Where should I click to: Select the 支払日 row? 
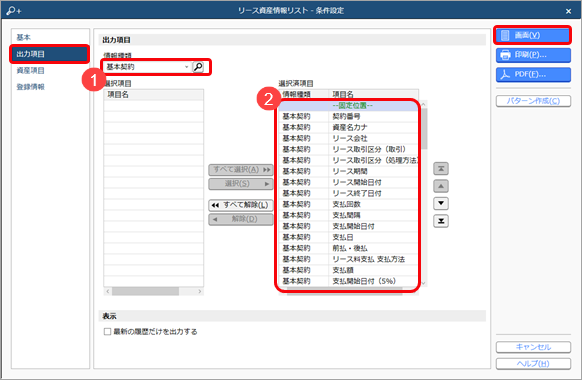[x=348, y=237]
